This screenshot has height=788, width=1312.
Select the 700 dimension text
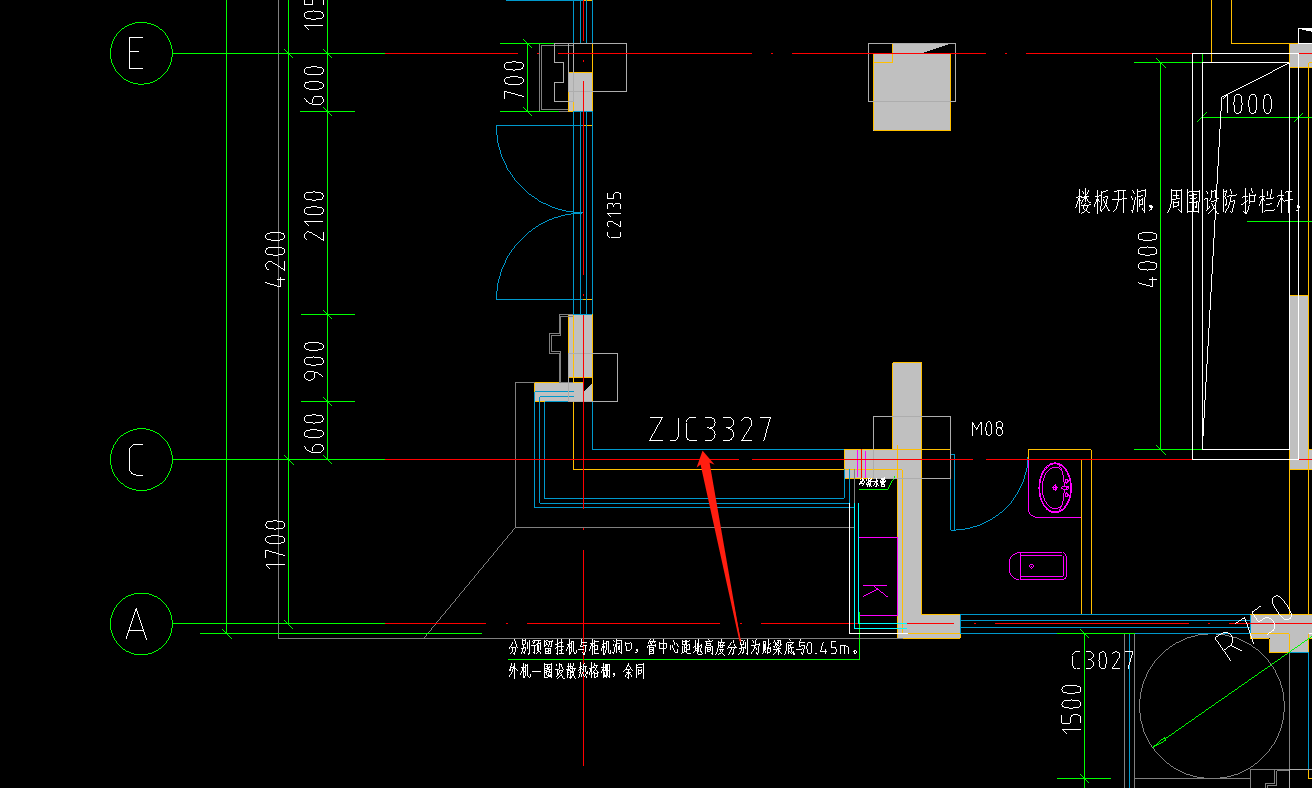pyautogui.click(x=514, y=80)
